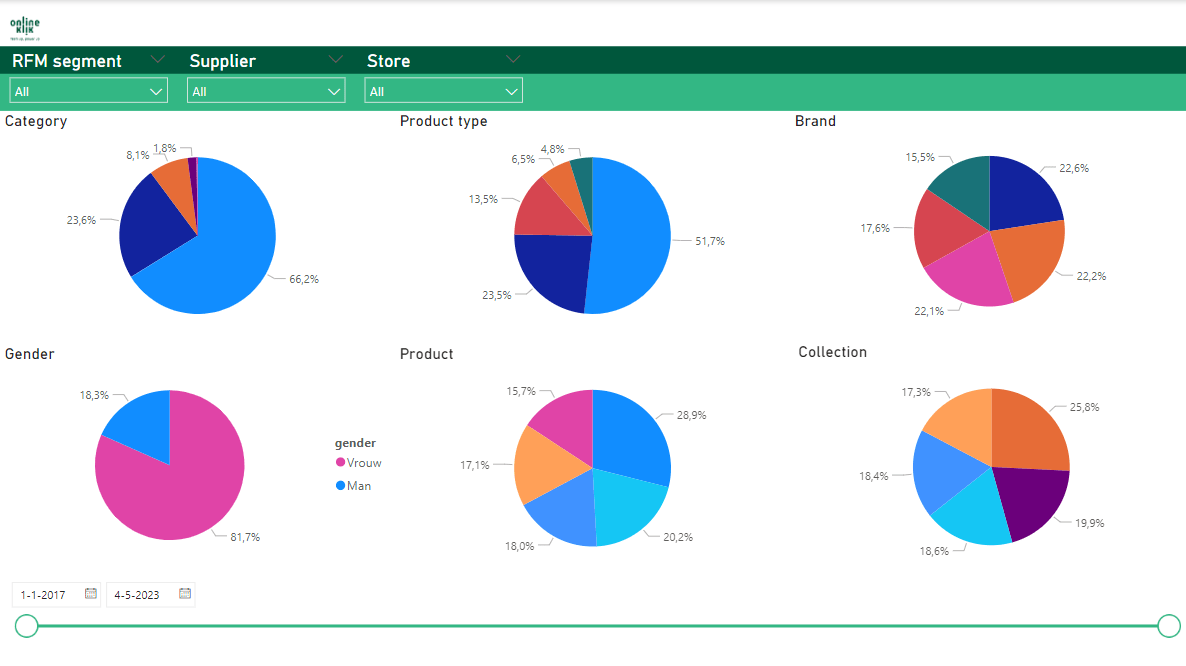This screenshot has width=1186, height=666.
Task: Click the end date field 4-5-2023
Action: click(x=138, y=595)
